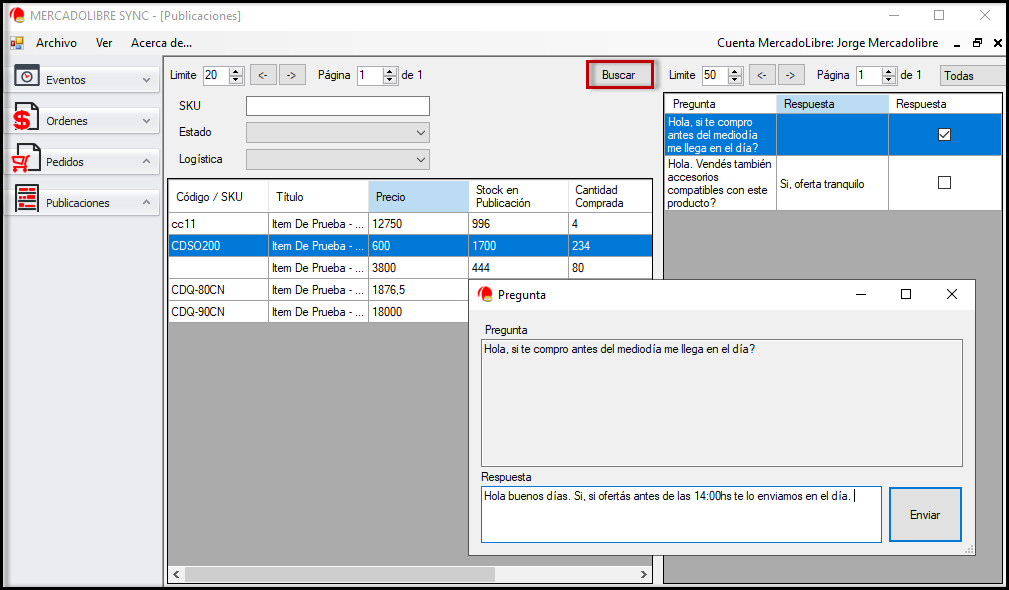This screenshot has height=590, width=1009.
Task: Click the right arrow of horizontal scrollbar
Action: pos(643,574)
